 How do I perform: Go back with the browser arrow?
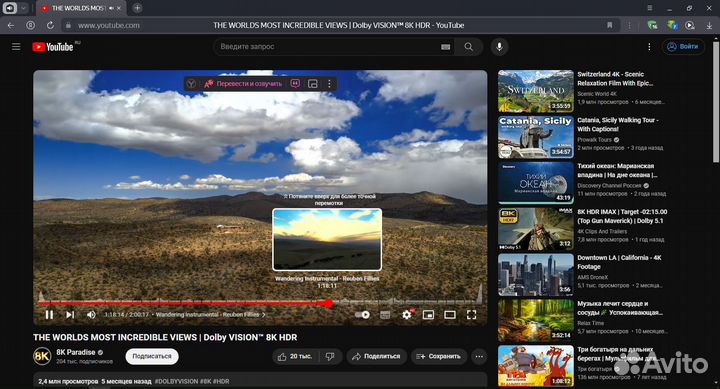(11, 25)
